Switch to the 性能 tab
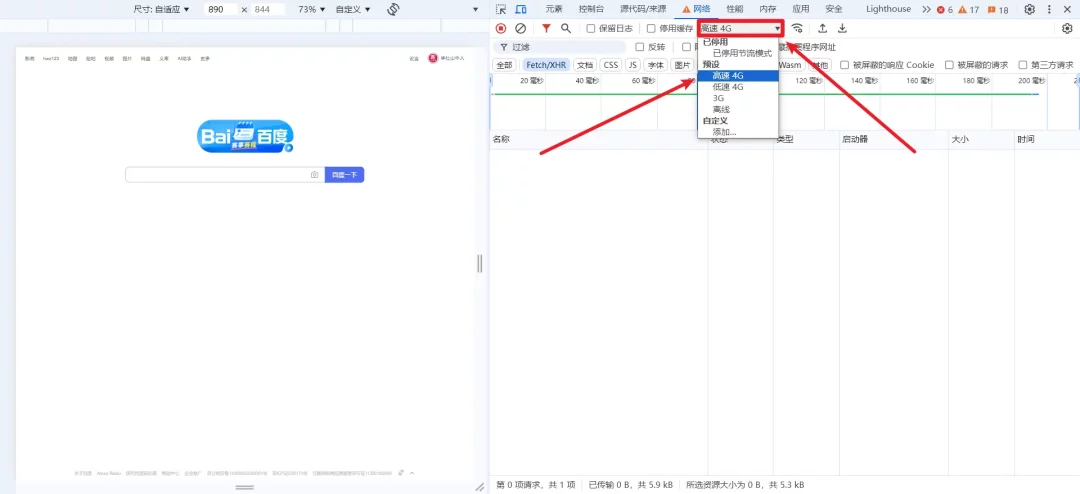 click(735, 9)
